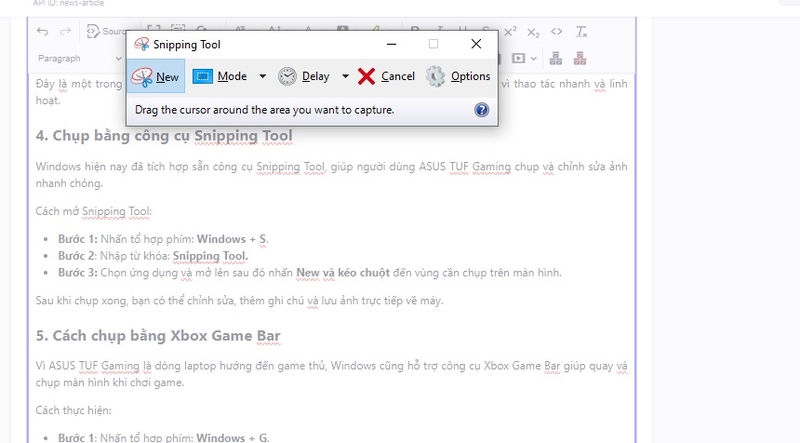Open Snipping Tool Options
The width and height of the screenshot is (800, 443).
pos(458,77)
